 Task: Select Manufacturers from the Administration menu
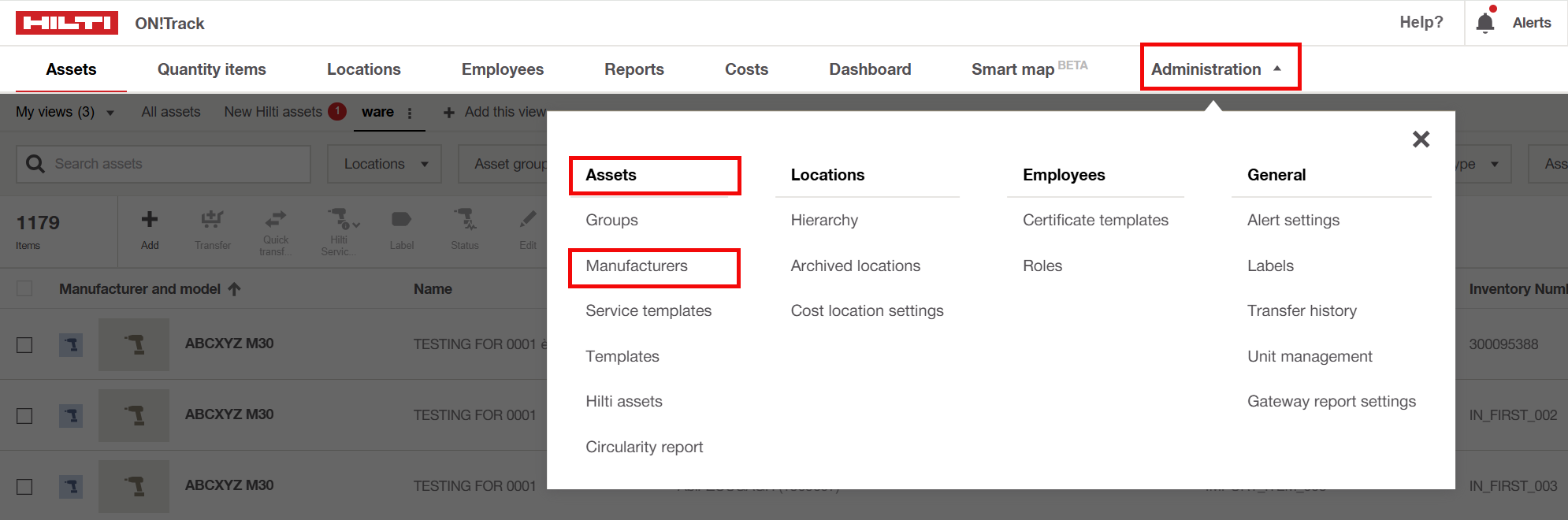pyautogui.click(x=637, y=266)
